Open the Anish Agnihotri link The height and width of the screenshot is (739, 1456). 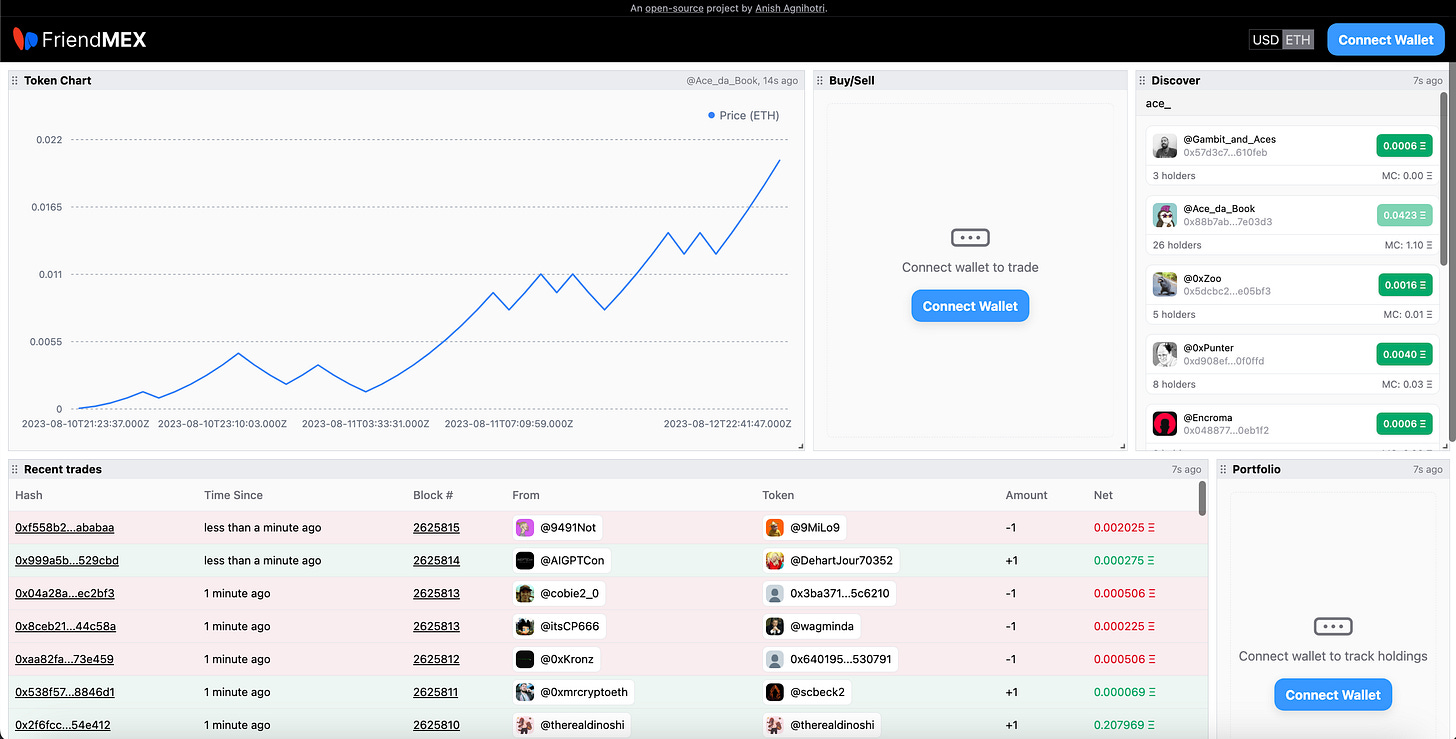(791, 8)
